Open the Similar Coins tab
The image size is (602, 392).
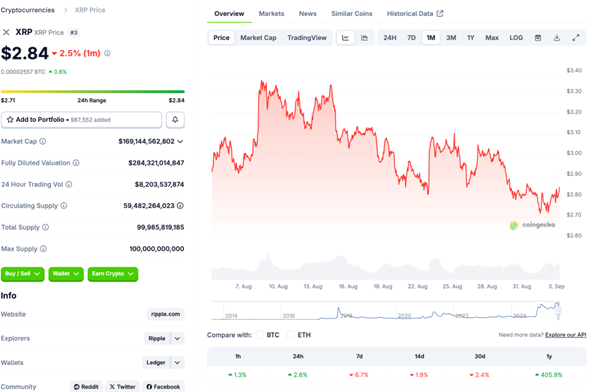(x=352, y=13)
